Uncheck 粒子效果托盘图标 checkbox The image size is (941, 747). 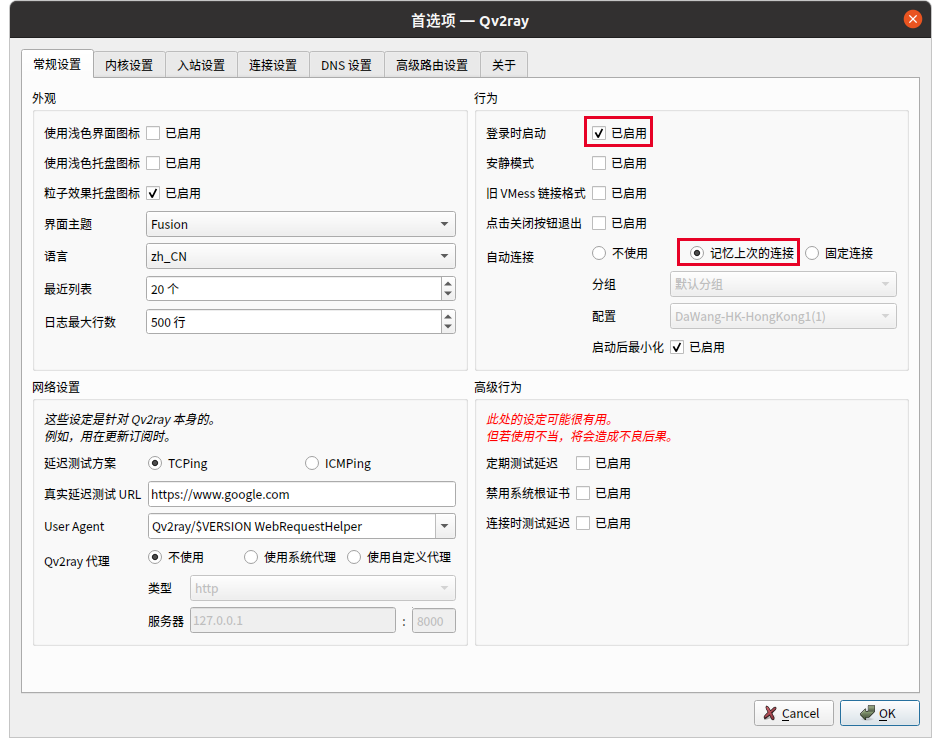[x=154, y=193]
